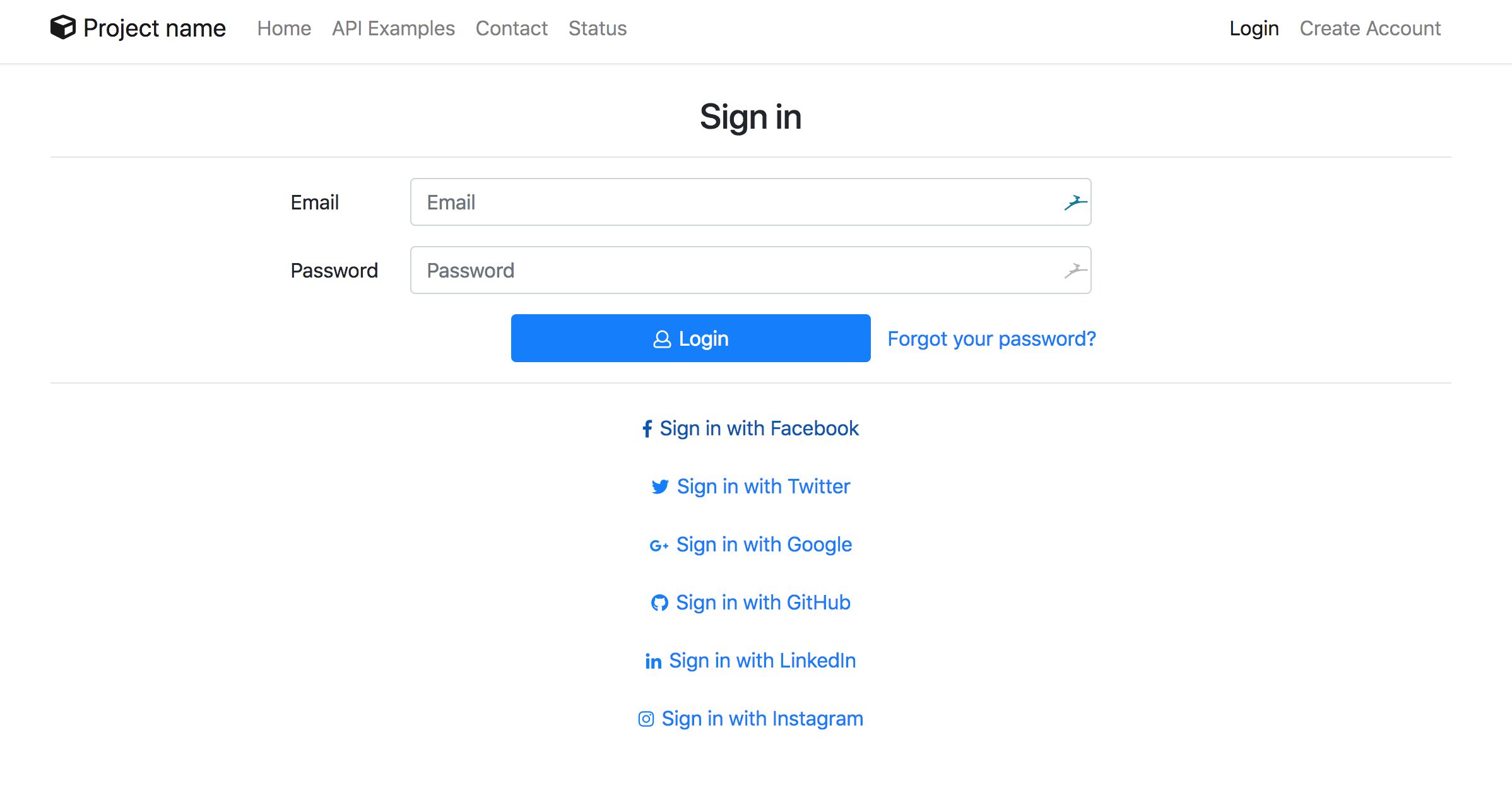Select the GitHub octocat icon
1512x800 pixels.
tap(660, 603)
